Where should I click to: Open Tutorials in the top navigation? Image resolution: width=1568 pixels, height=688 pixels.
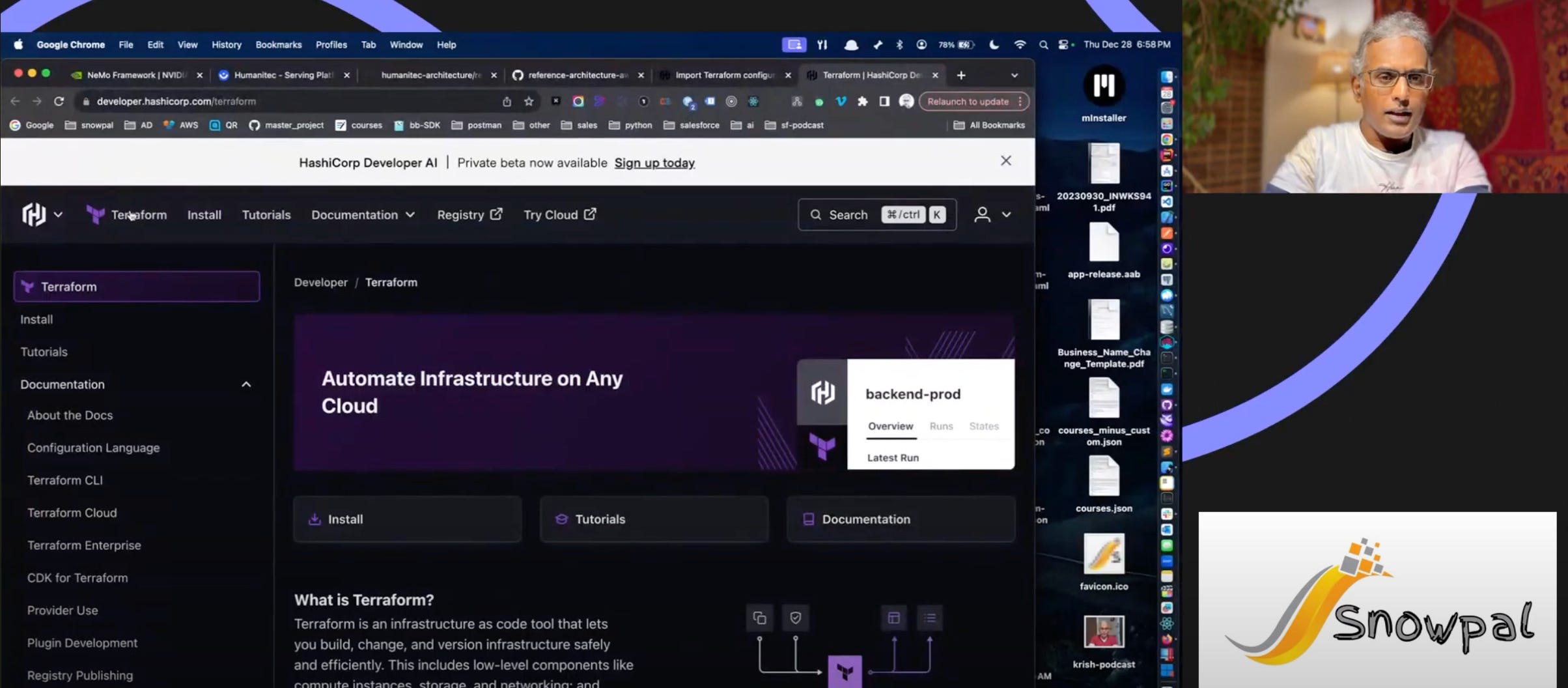point(266,215)
